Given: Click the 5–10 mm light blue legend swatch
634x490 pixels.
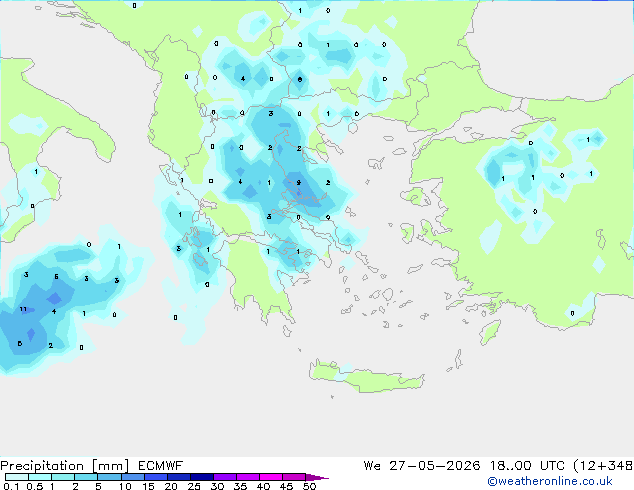Looking at the screenshot, I should coord(109,477).
